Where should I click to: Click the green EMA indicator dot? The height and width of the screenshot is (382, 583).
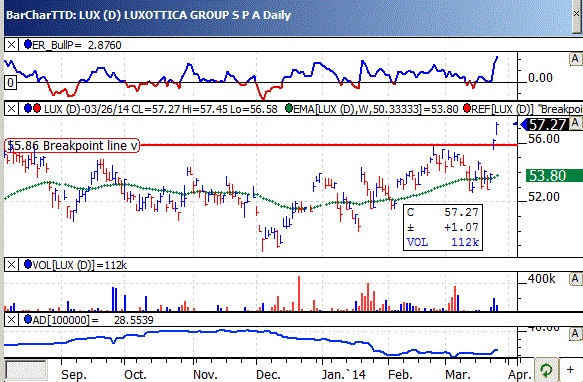[289, 109]
